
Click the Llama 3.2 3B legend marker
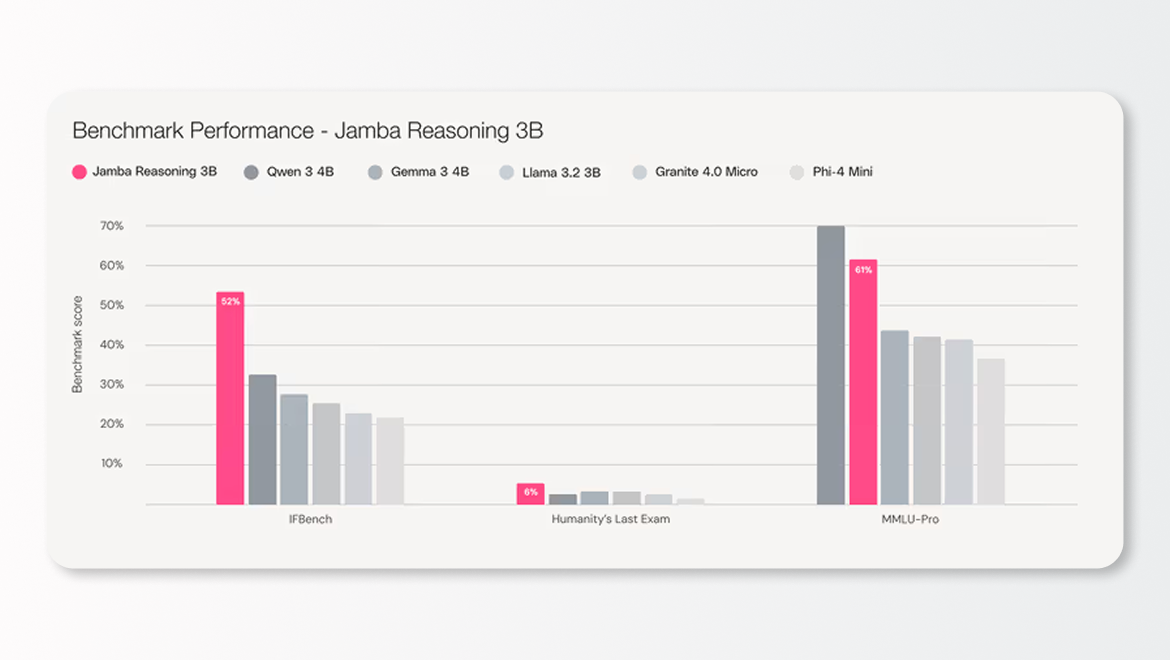tap(507, 171)
